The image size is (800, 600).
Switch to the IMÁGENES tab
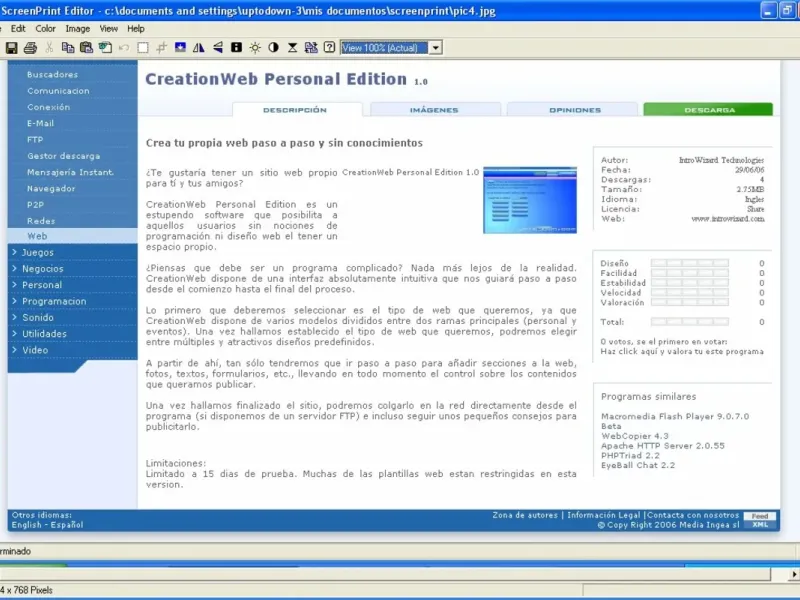tap(434, 110)
